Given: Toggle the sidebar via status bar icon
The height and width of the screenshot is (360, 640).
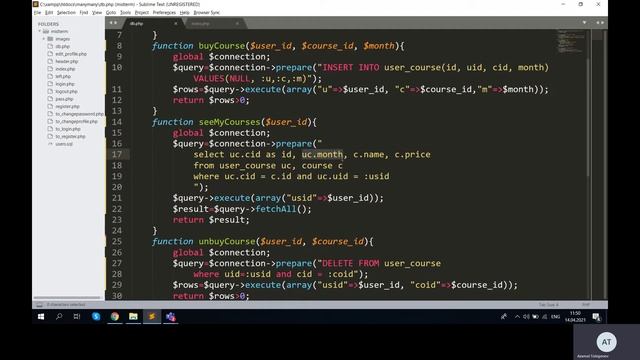Looking at the screenshot, I should [x=39, y=305].
